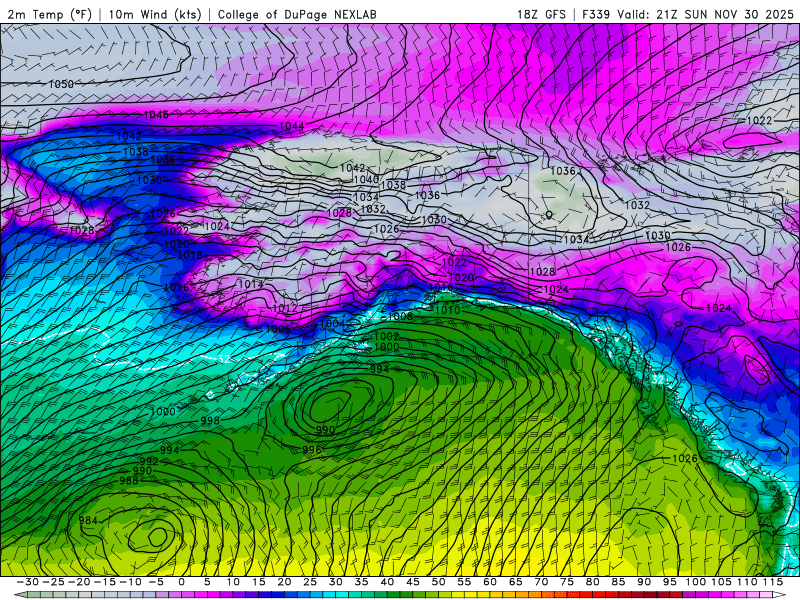Click the -10 value on temperature scale
800x600 pixels.
[x=131, y=582]
